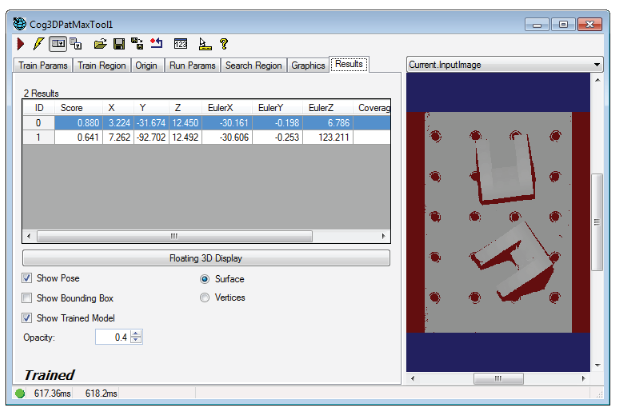Click the image display scroll left arrow

[412, 378]
